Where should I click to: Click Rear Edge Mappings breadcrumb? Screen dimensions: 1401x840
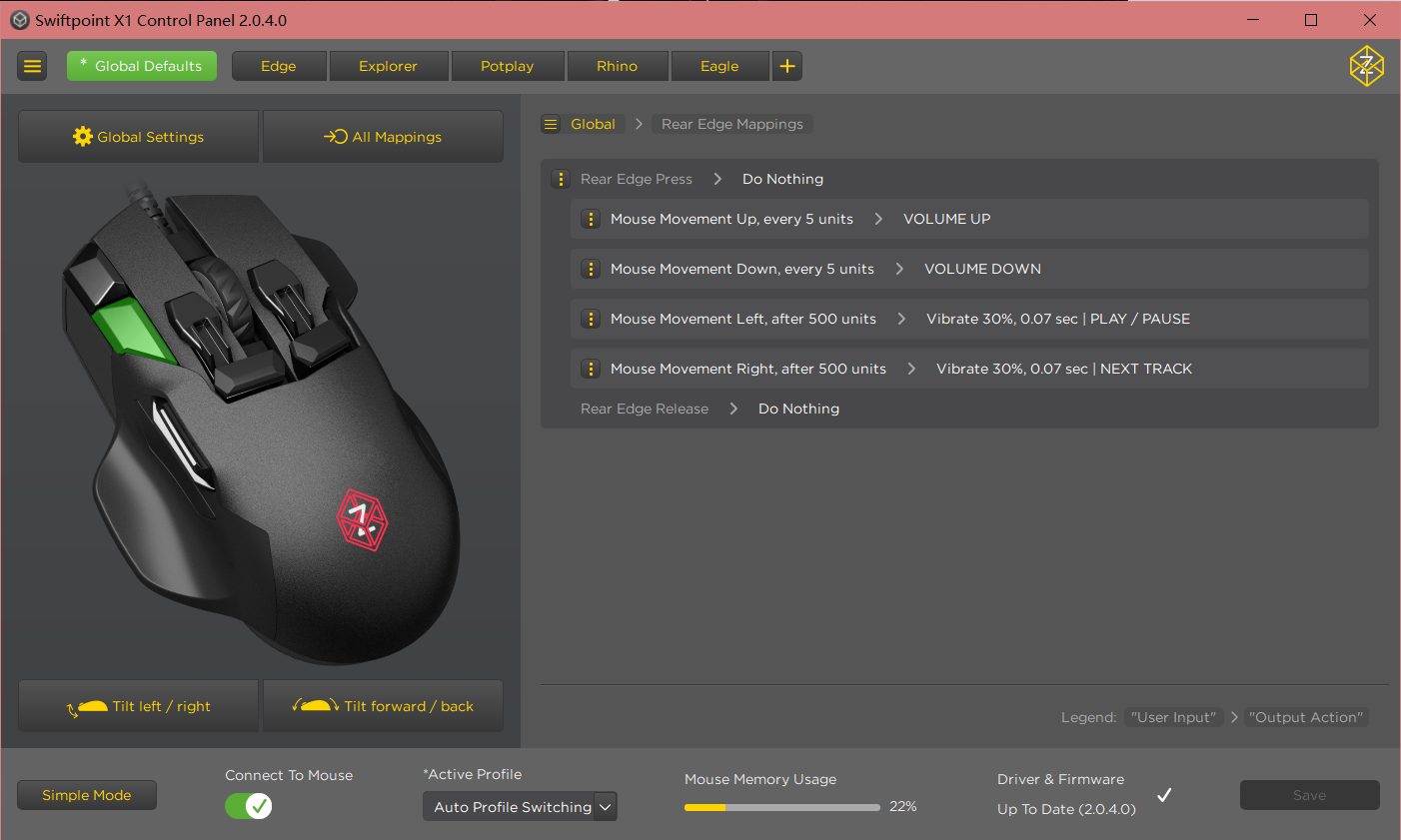point(732,124)
